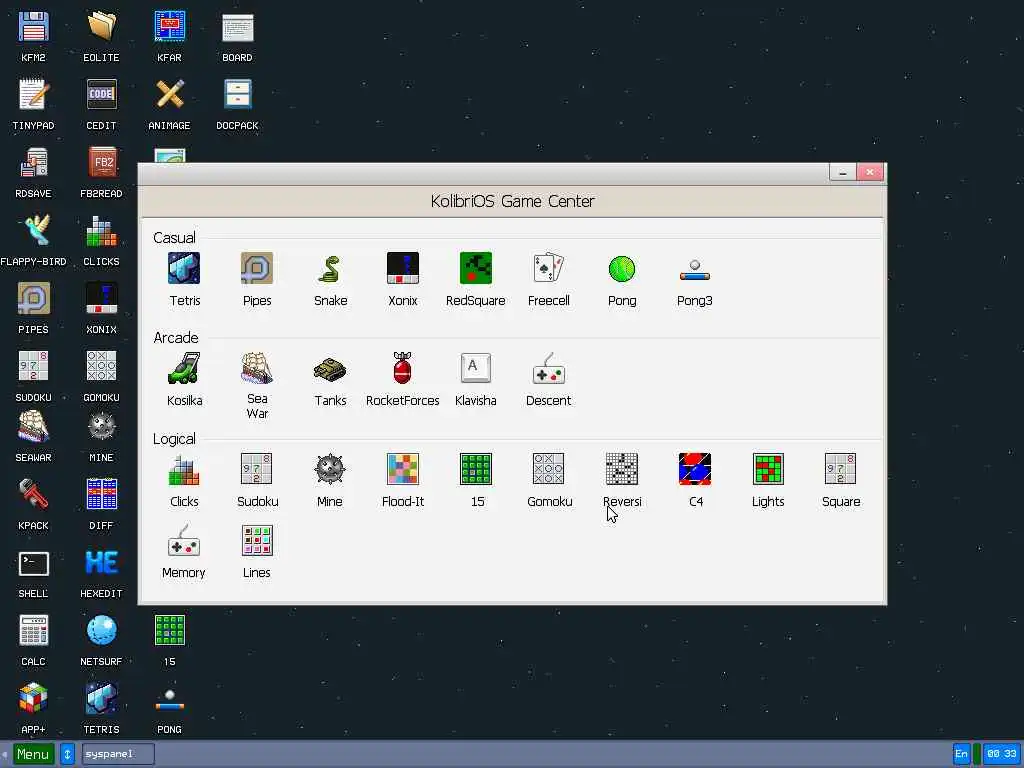This screenshot has height=768, width=1024.
Task: Start the Klavisha typing game
Action: pos(475,368)
